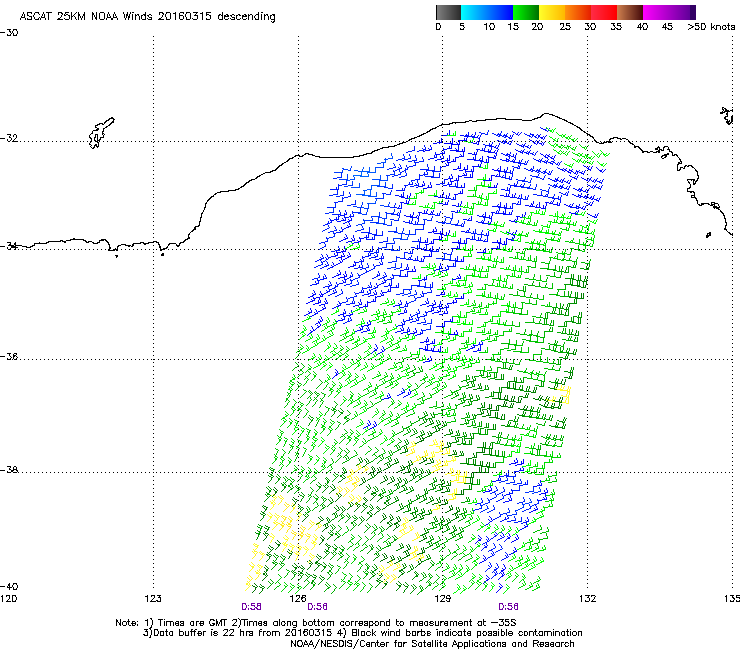Click the '126' longitude axis label
This screenshot has height=650, width=740.
click(x=298, y=599)
